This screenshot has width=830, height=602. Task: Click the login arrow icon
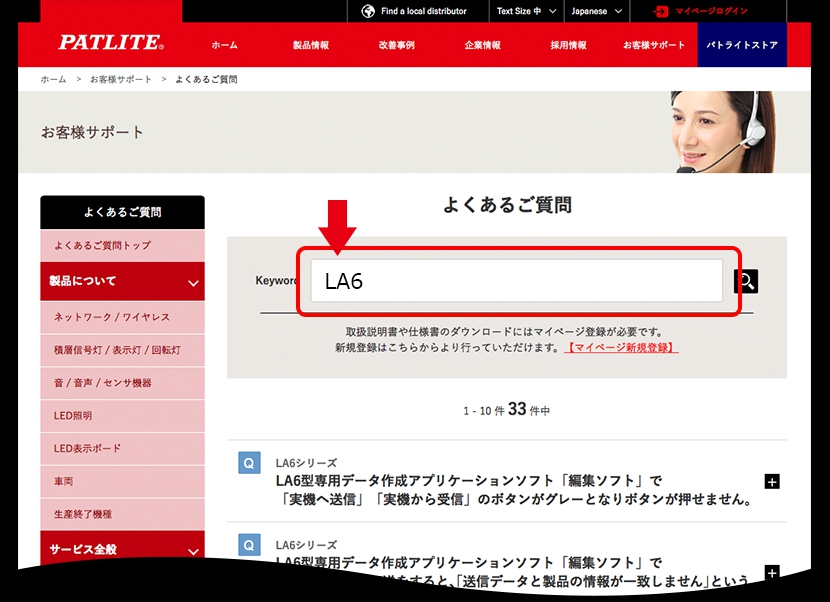point(660,11)
